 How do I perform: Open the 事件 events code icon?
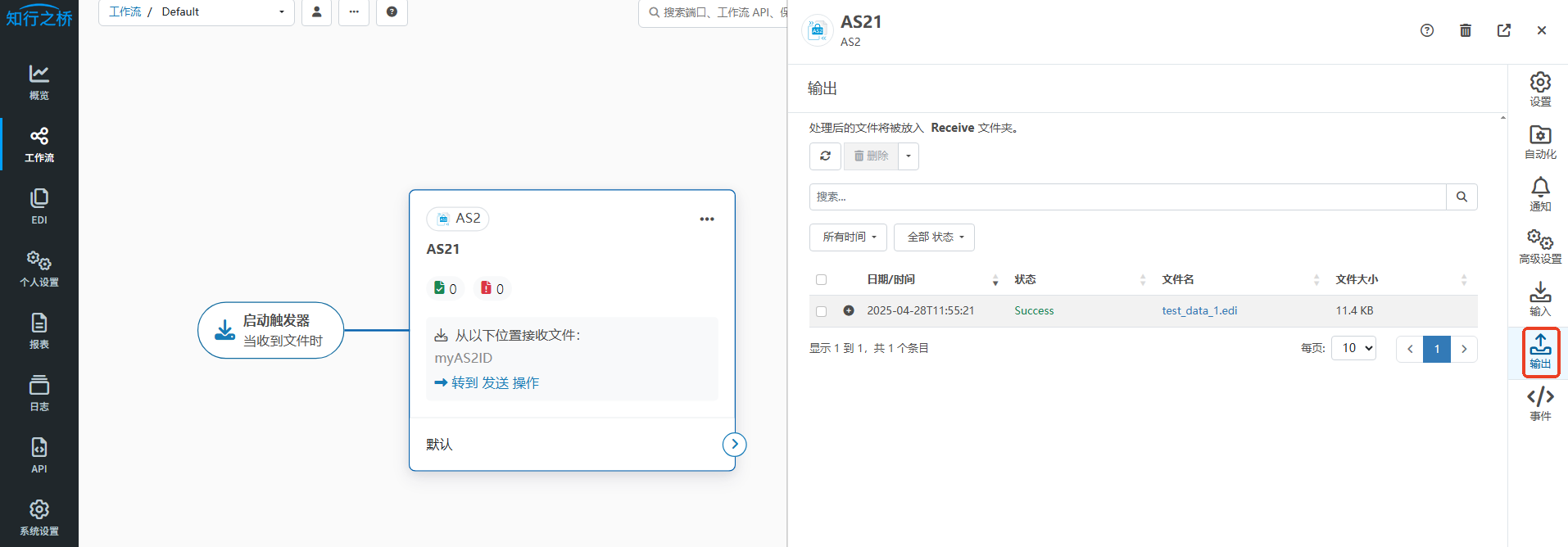(1539, 404)
